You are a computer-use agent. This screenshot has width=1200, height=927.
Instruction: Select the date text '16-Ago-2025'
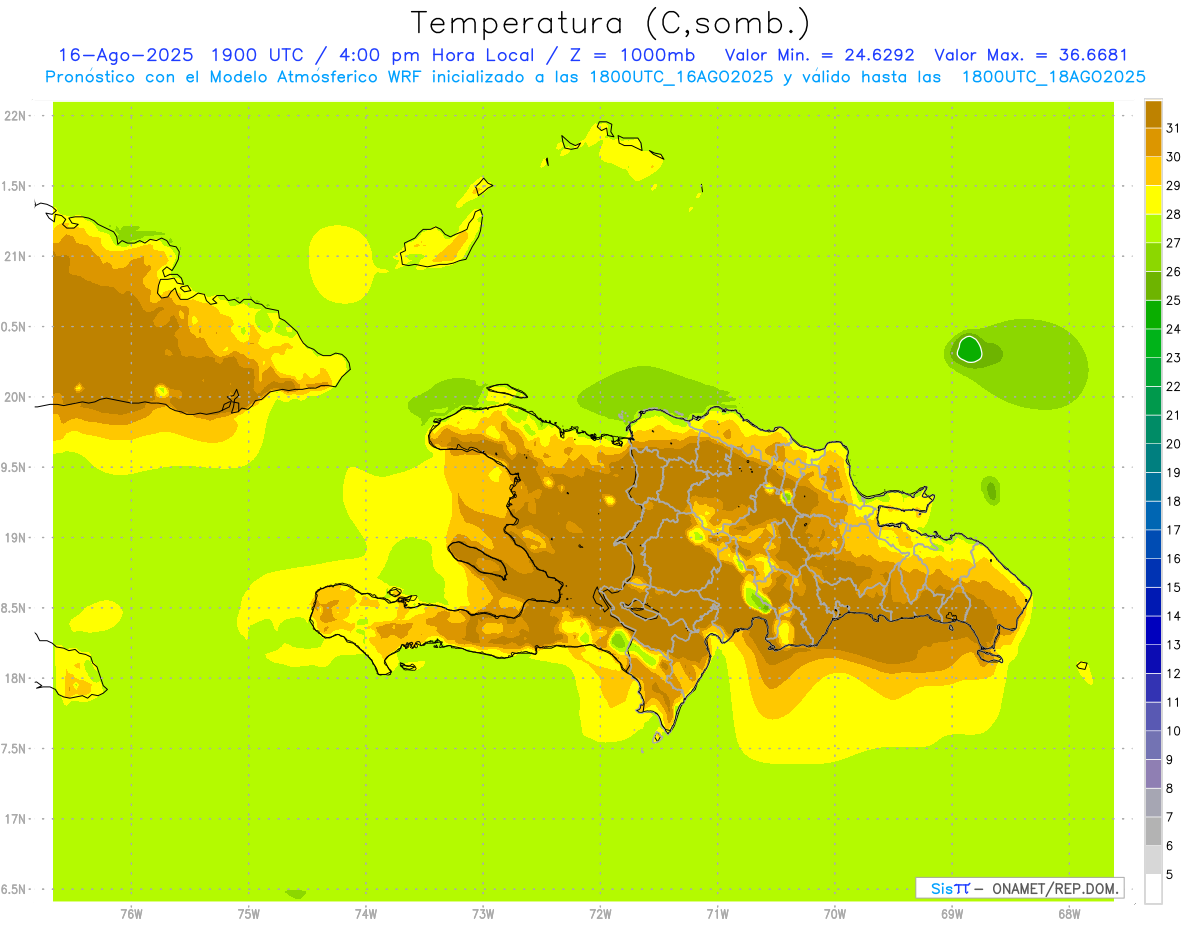coord(126,55)
